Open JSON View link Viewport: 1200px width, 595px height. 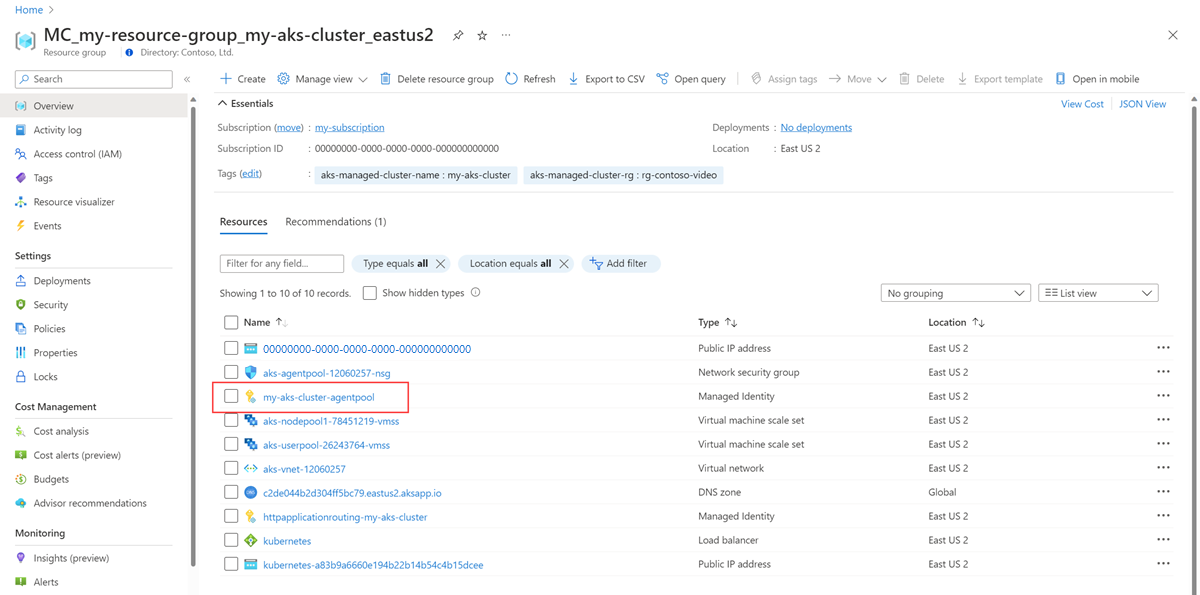click(x=1142, y=104)
